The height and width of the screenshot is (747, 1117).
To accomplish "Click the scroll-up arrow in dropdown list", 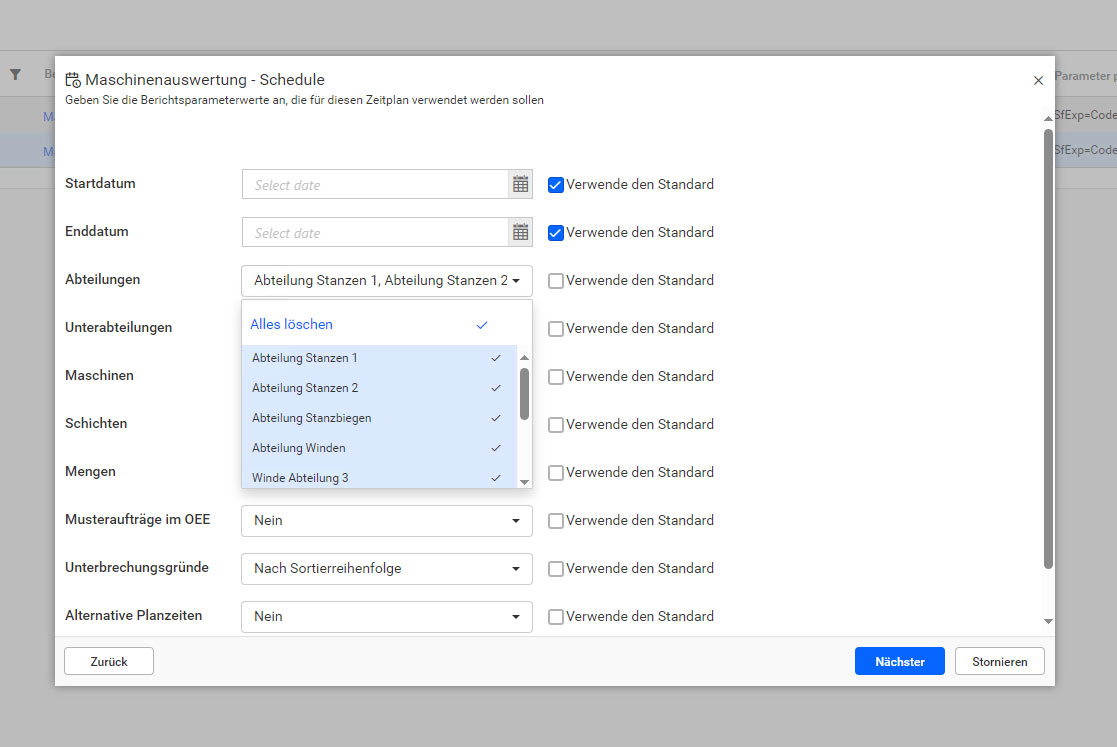I will (x=524, y=358).
